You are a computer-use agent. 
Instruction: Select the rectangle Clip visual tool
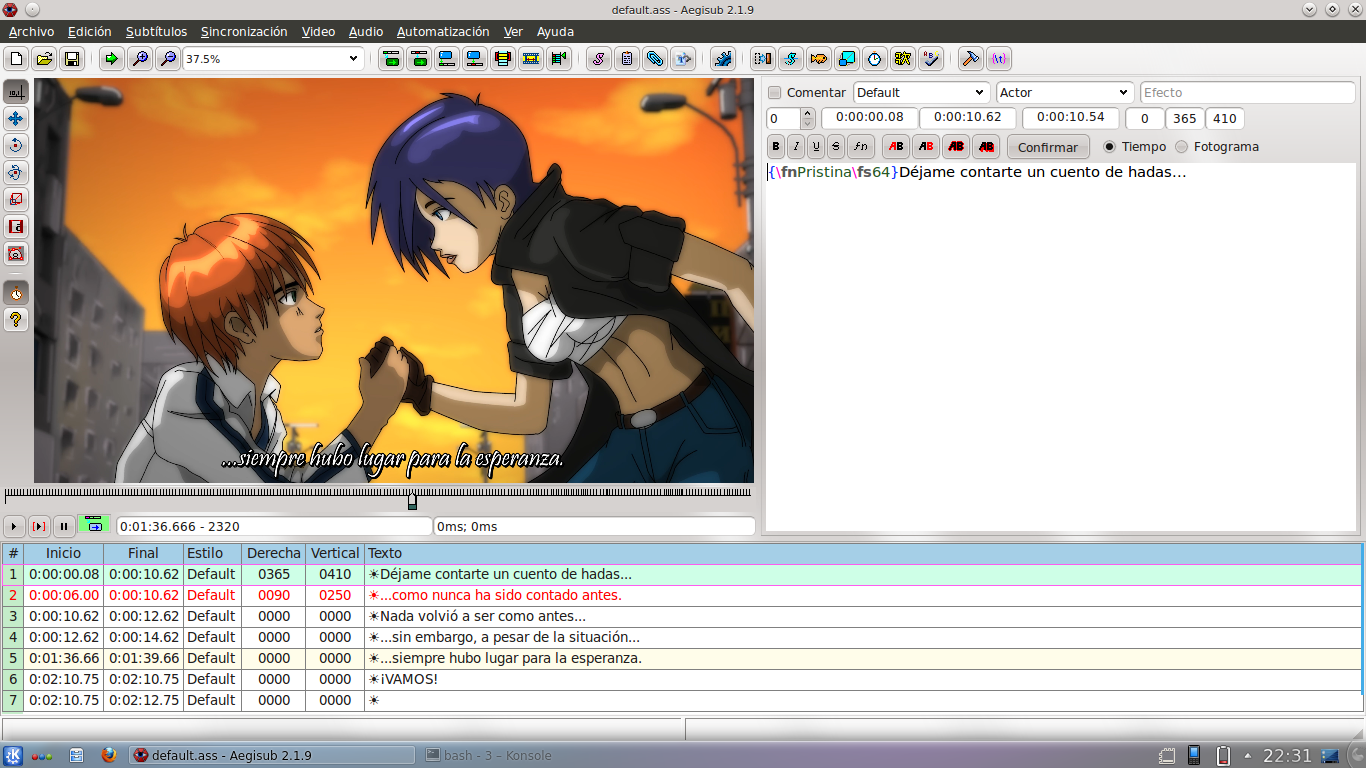point(16,227)
